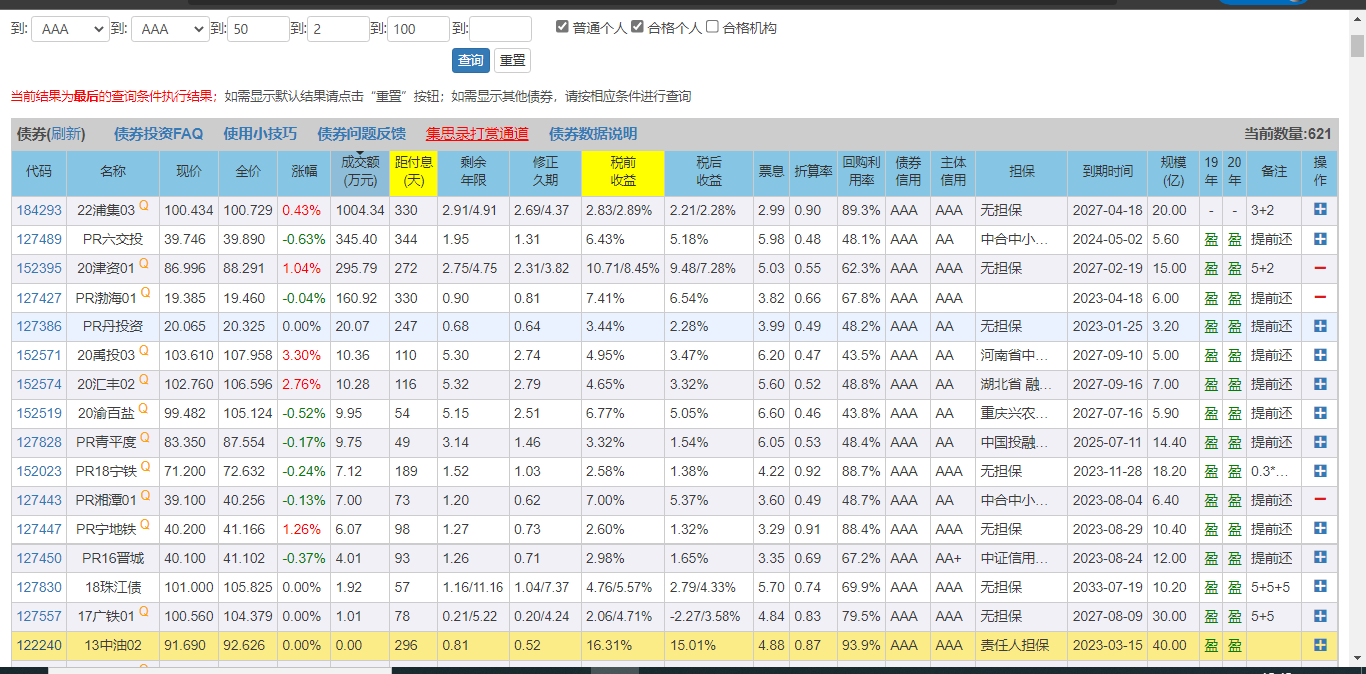Click the plus icon for bond 184293
This screenshot has height=674, width=1366.
click(1320, 210)
